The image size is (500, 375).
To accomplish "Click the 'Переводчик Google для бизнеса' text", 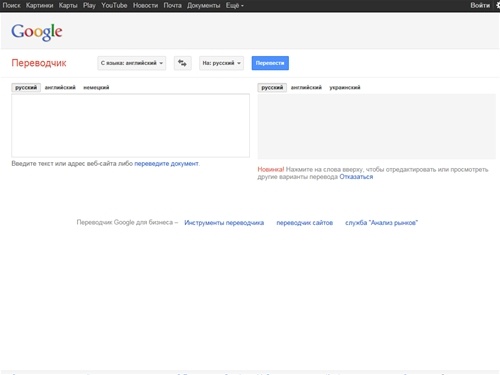I will point(125,222).
